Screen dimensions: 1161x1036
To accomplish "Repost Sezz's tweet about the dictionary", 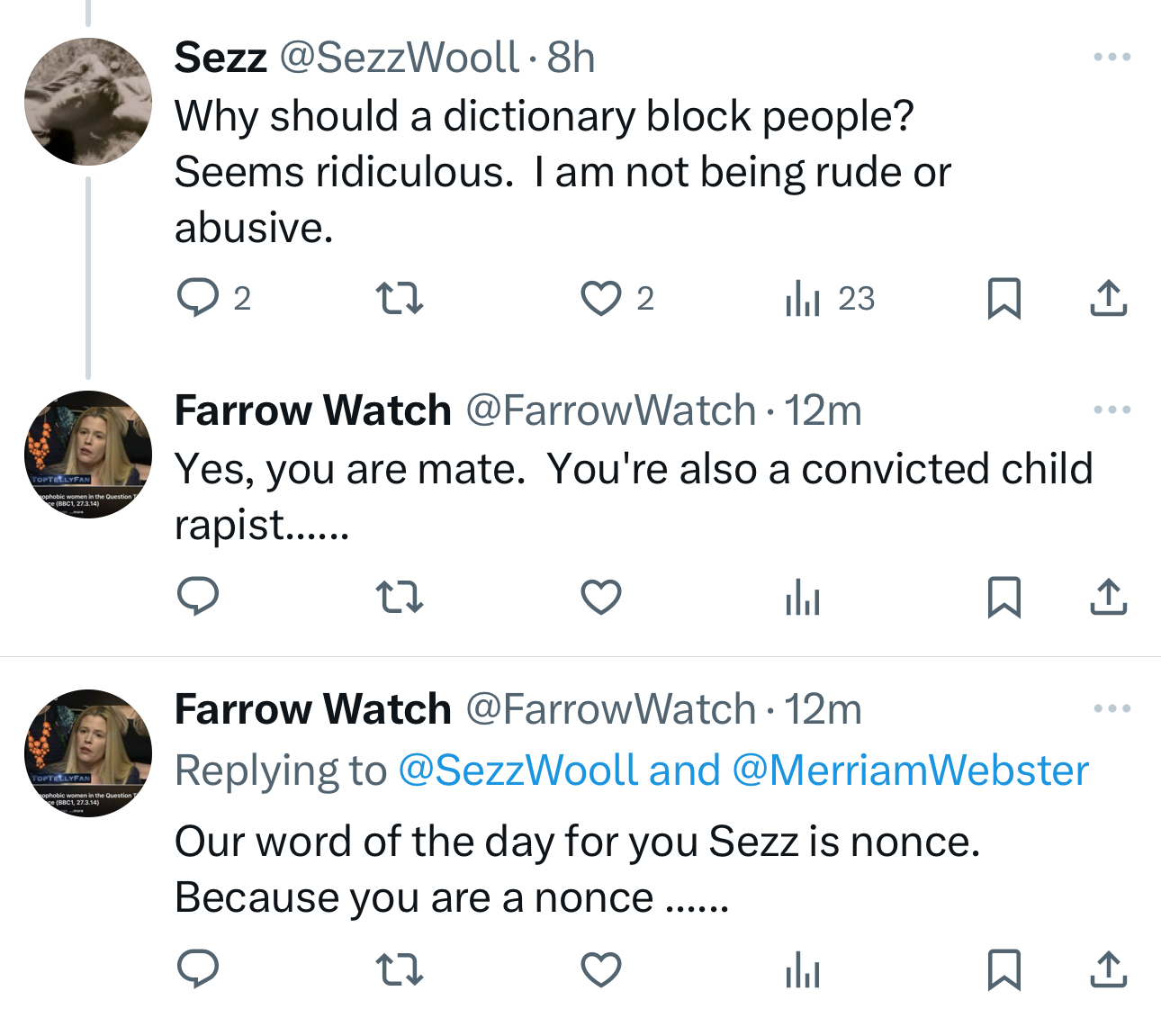I will (x=399, y=298).
